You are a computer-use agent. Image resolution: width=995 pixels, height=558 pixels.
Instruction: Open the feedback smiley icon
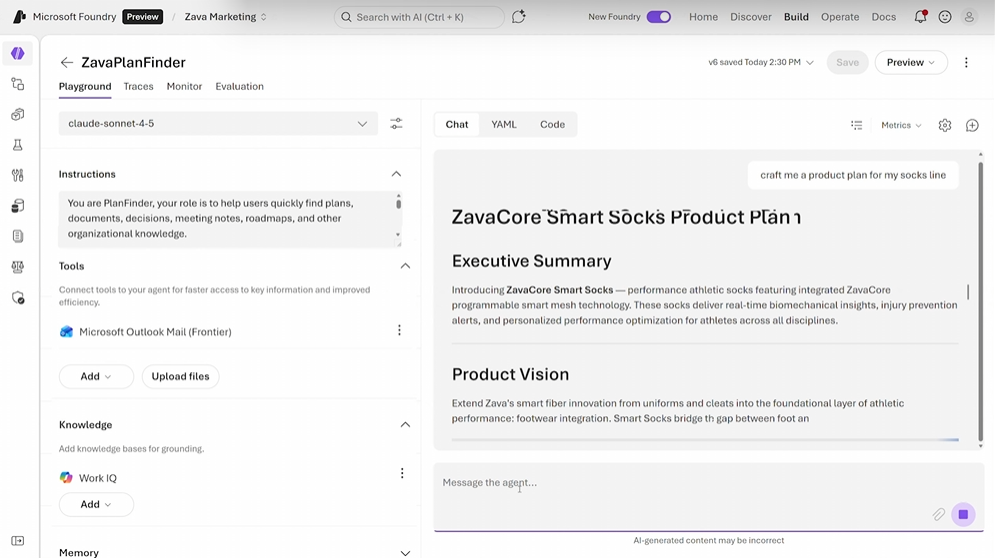point(945,17)
